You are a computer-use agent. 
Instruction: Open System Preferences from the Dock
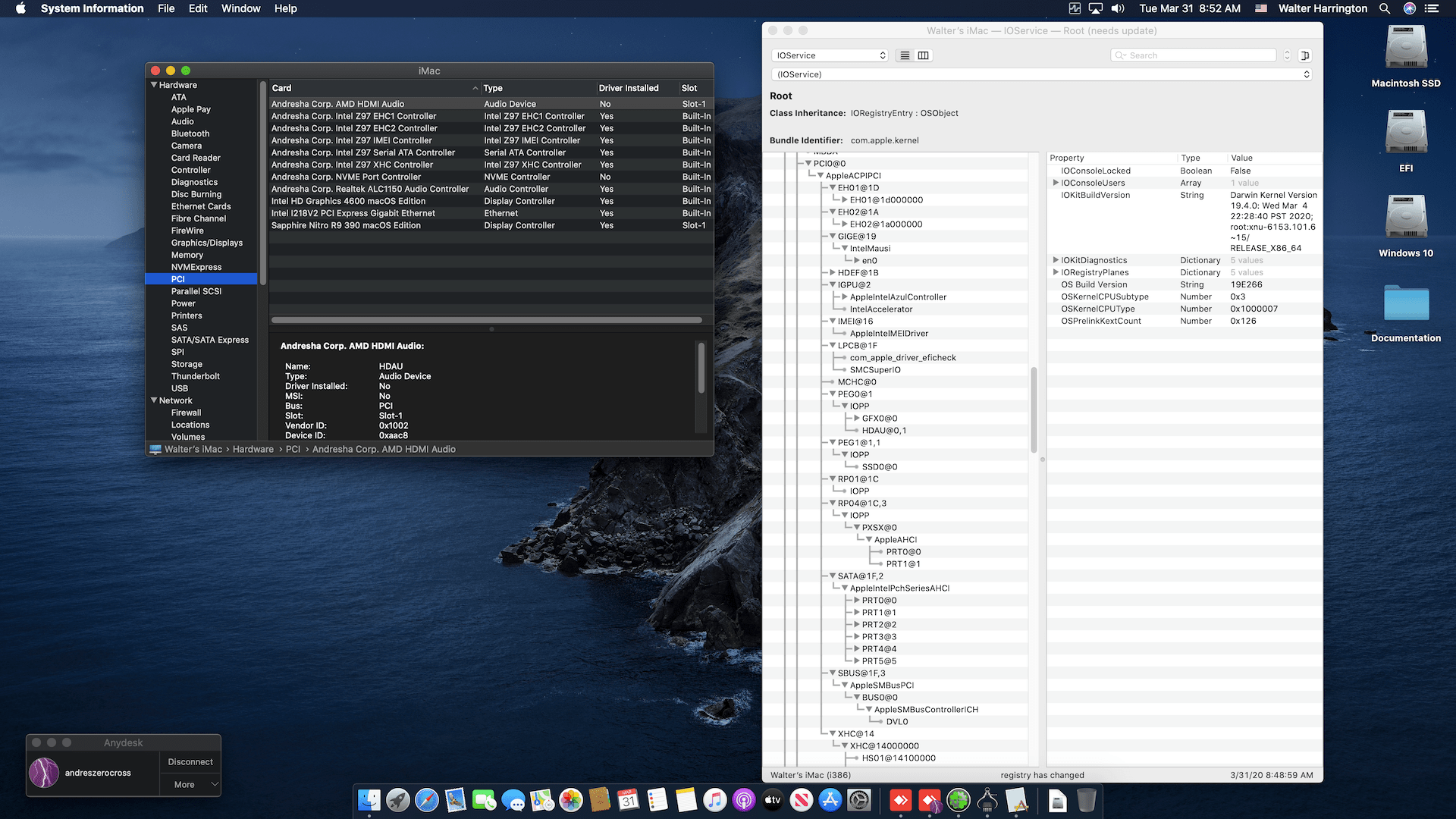(858, 800)
